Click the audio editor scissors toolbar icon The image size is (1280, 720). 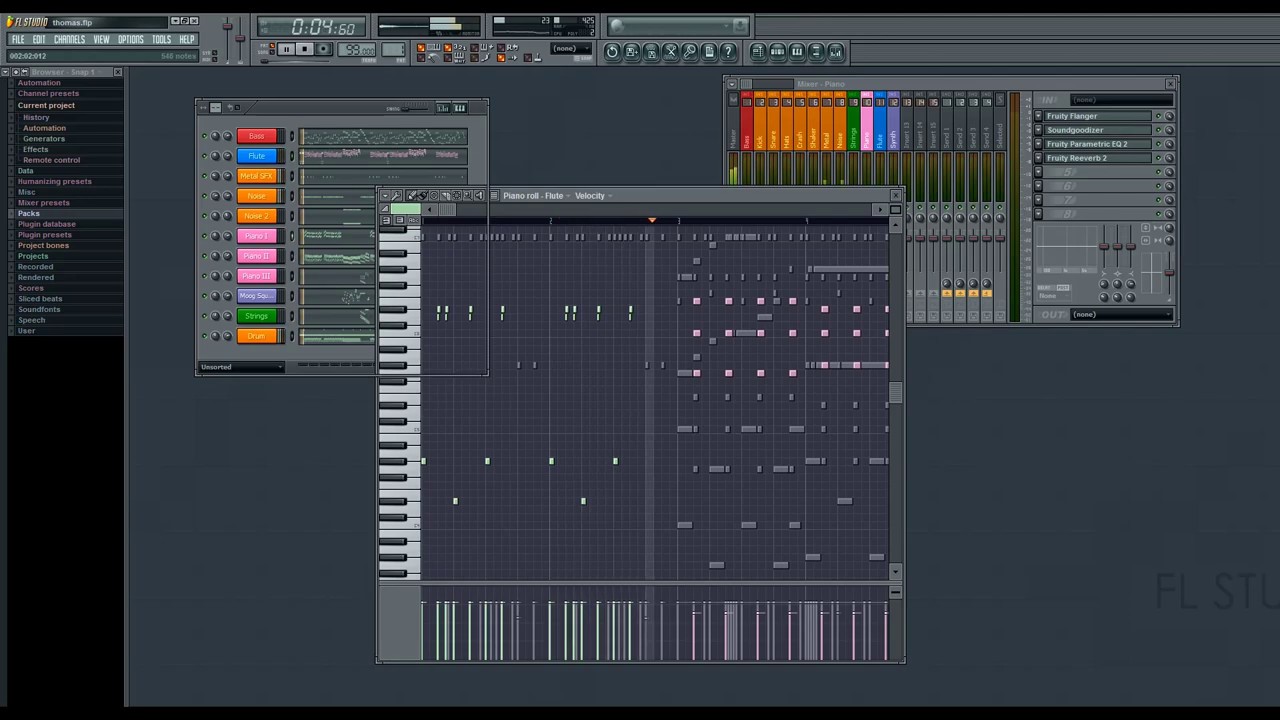(671, 51)
